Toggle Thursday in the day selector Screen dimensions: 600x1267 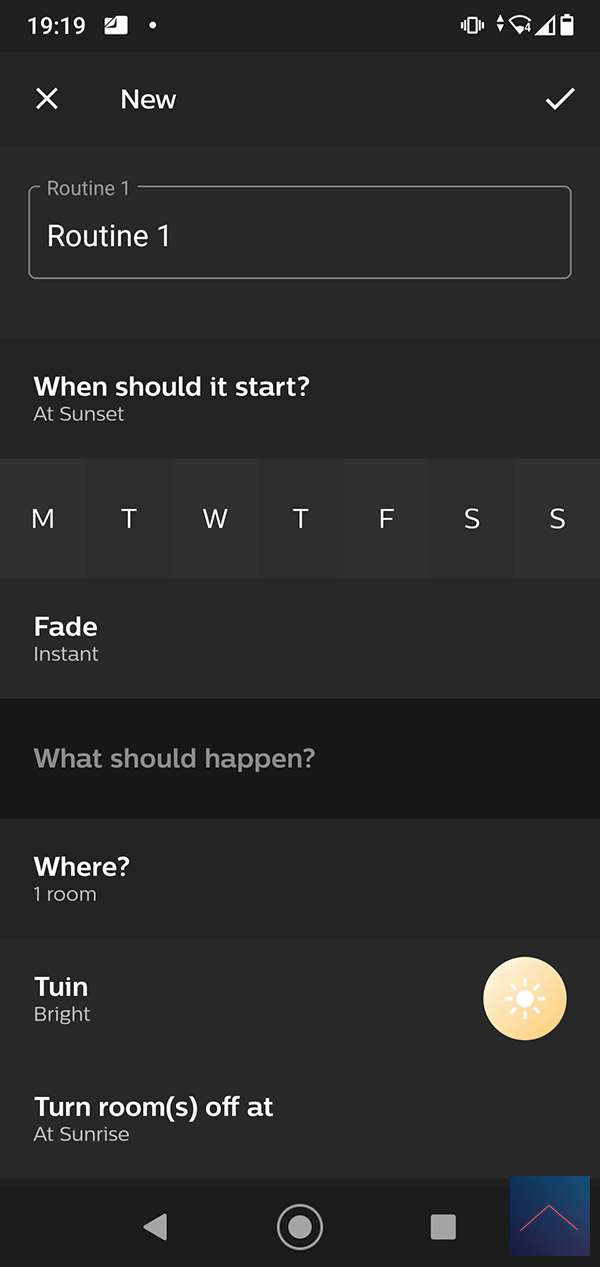point(300,519)
